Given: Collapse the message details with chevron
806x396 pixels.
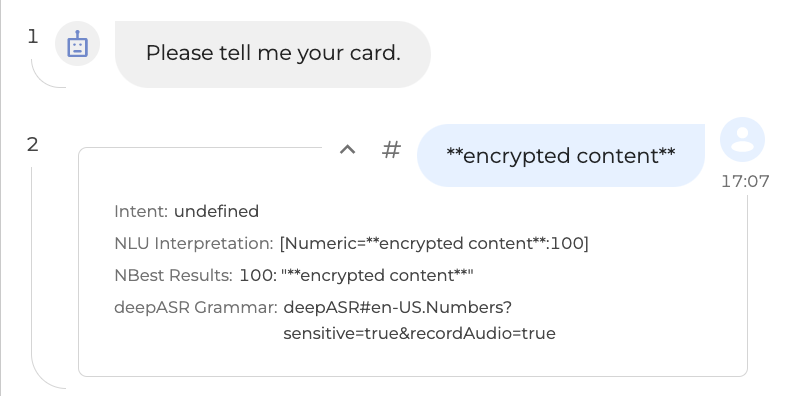Looking at the screenshot, I should click(347, 150).
